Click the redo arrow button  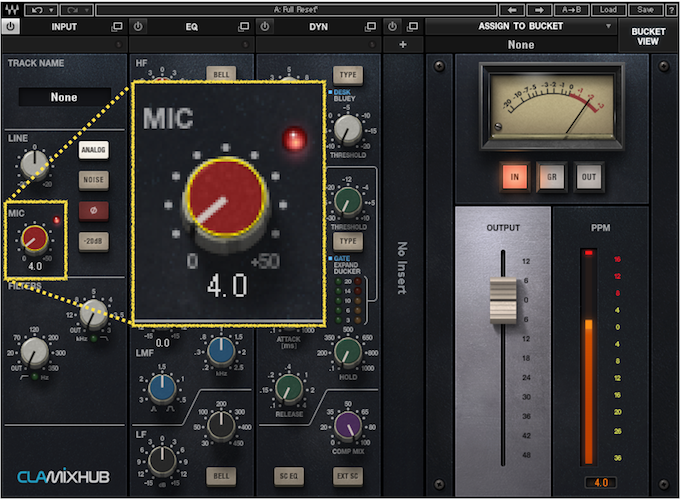[x=71, y=10]
